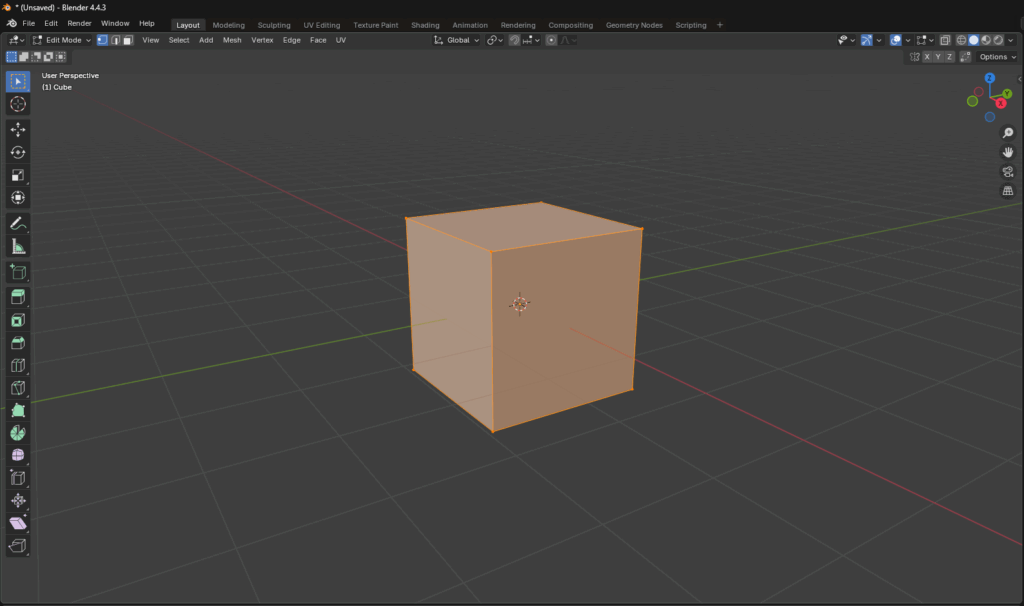Viewport: 1024px width, 606px height.
Task: Open the snapping options dropdown
Action: click(531, 40)
